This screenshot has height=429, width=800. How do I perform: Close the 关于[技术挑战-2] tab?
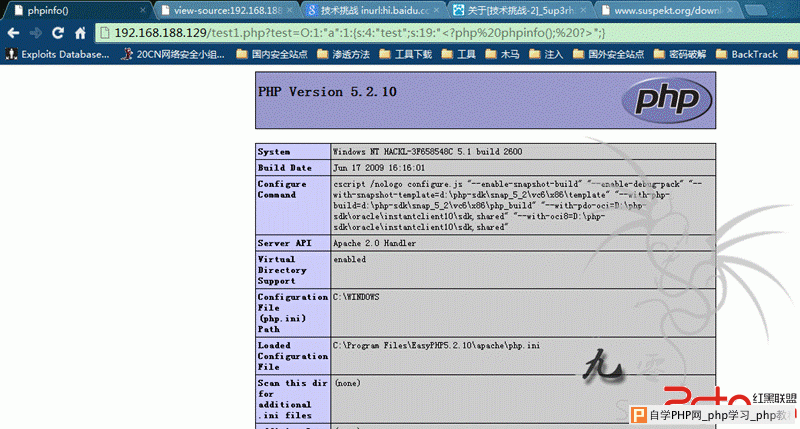pos(583,10)
